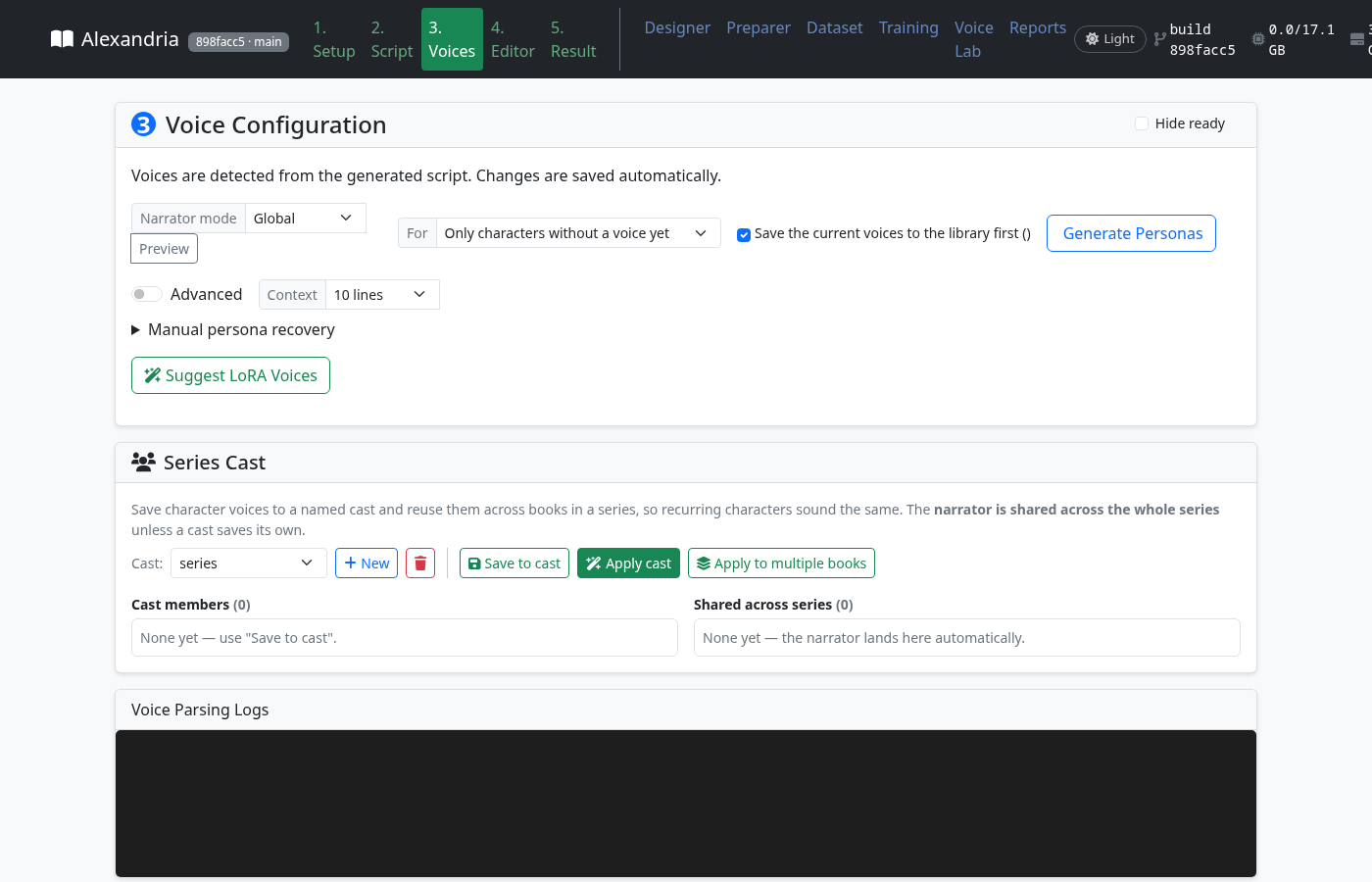The width and height of the screenshot is (1372, 882).
Task: Click the Generate Personas button
Action: point(1132,233)
